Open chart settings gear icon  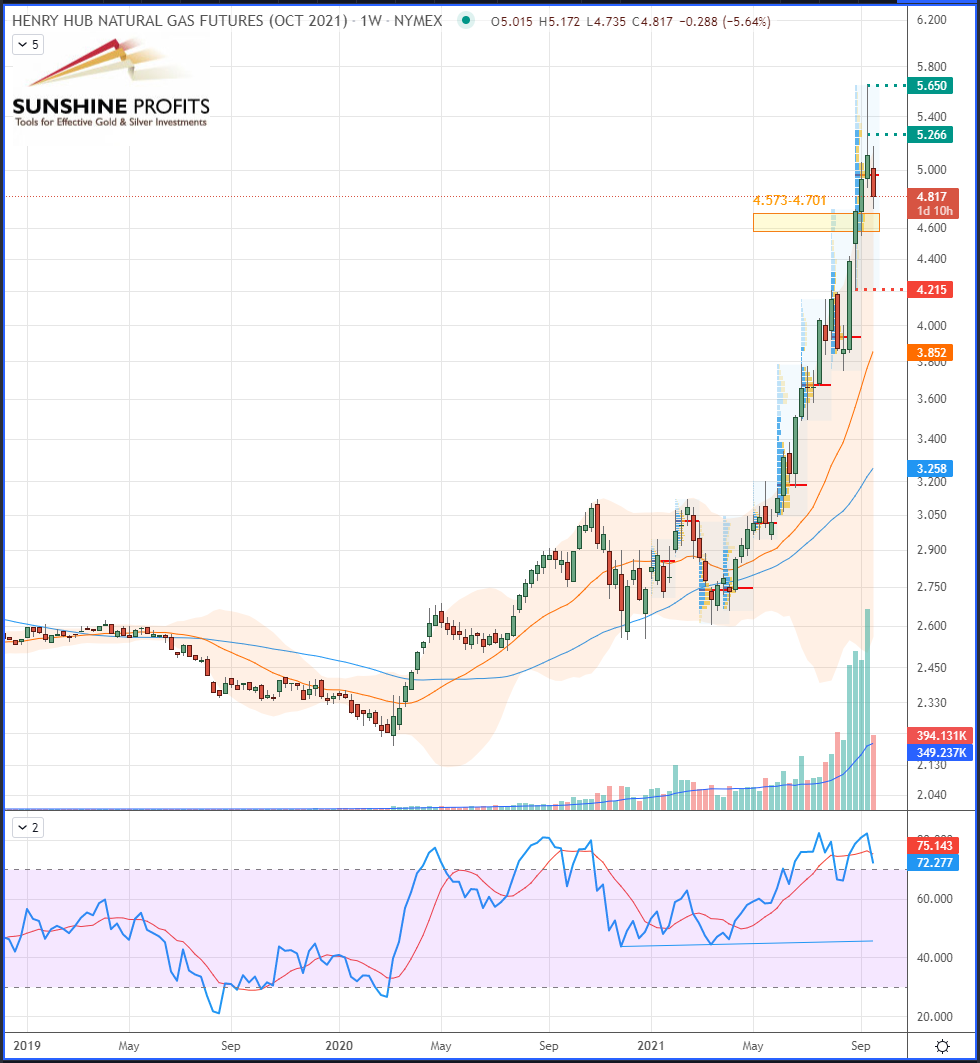tap(942, 1046)
